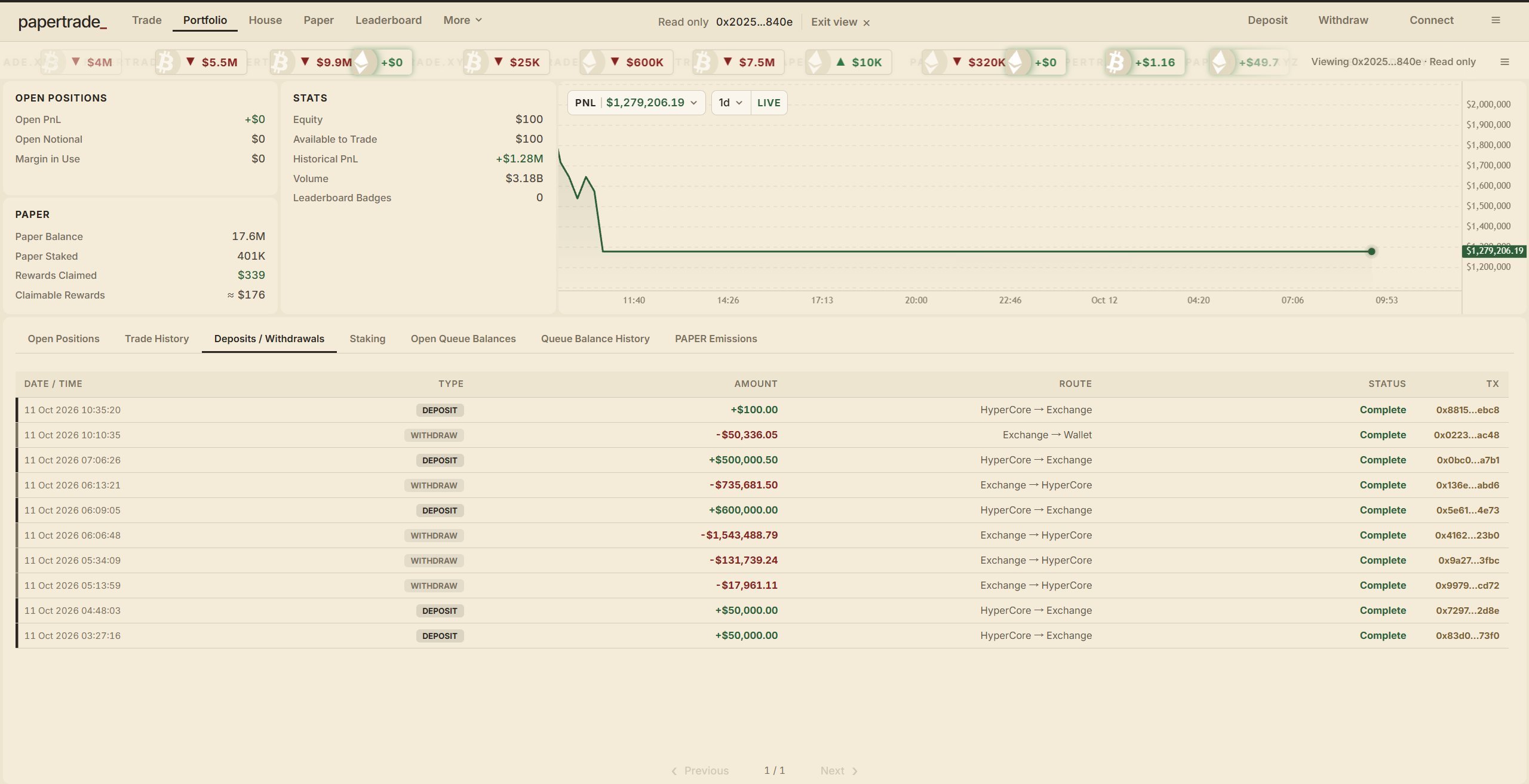Image resolution: width=1529 pixels, height=784 pixels.
Task: Click the current PnL chart endpoint marker
Action: tap(1371, 251)
